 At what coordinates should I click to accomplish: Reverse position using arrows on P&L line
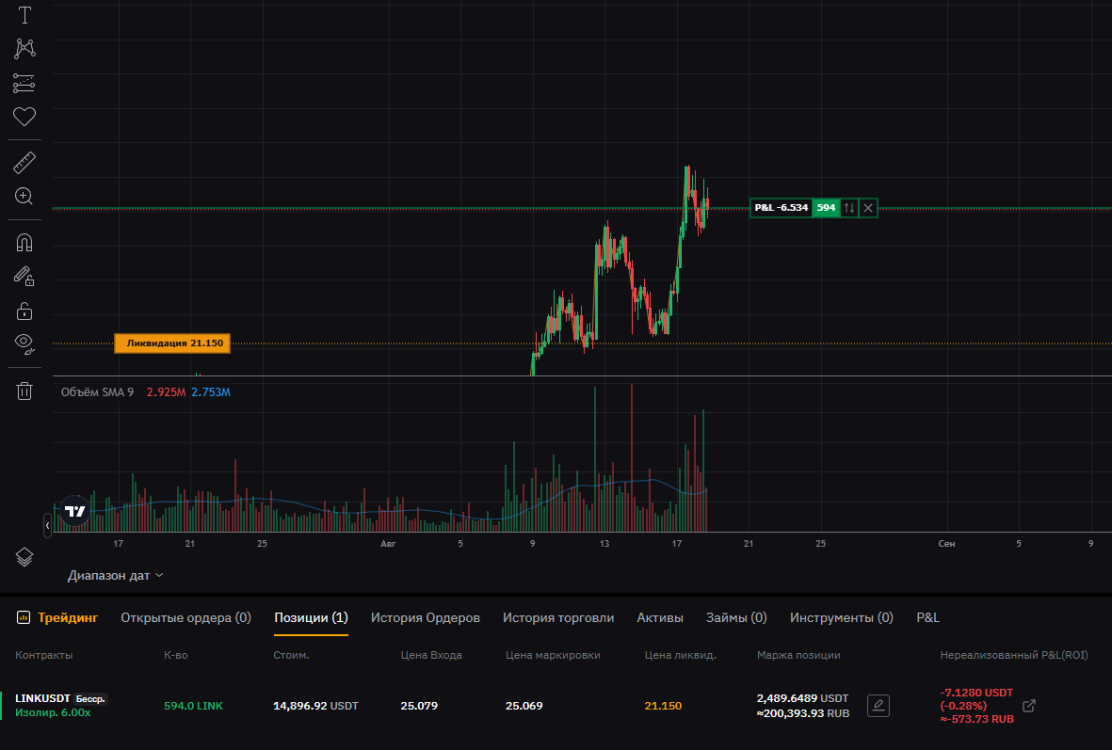[x=849, y=208]
